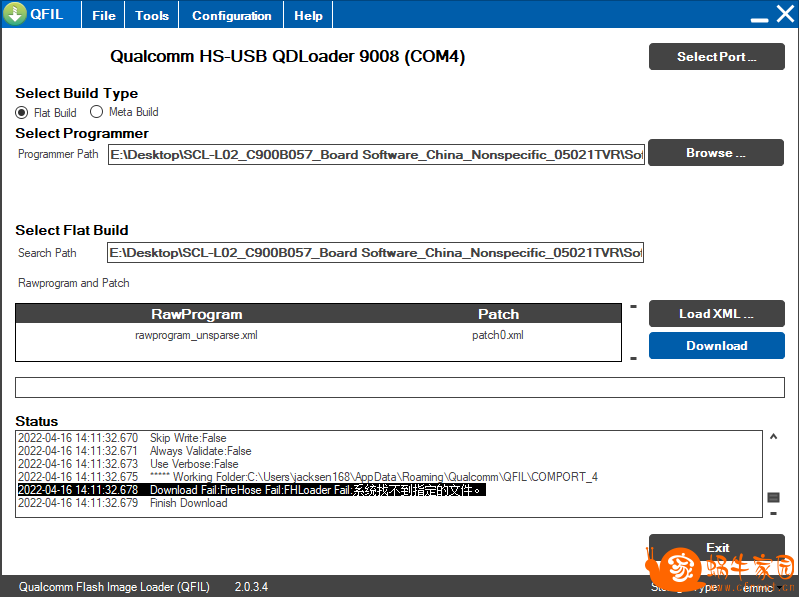Click the Patch column header
Viewport: 799px width, 597px height.
pyautogui.click(x=498, y=314)
